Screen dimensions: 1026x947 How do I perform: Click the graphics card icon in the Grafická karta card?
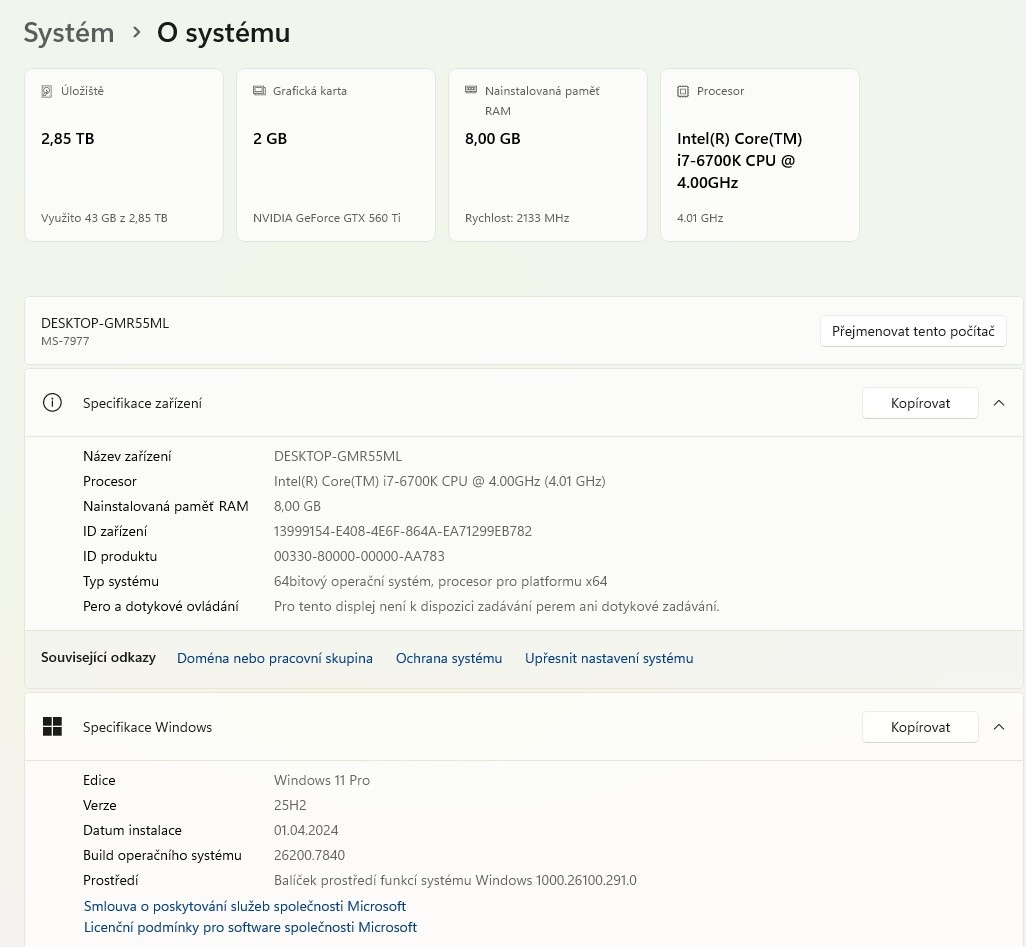tap(259, 90)
